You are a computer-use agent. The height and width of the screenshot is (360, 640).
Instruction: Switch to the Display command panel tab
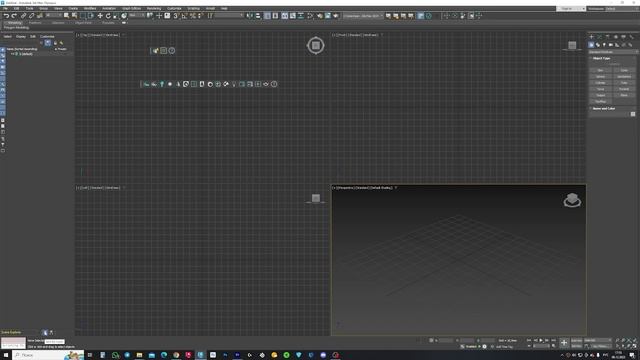[623, 37]
